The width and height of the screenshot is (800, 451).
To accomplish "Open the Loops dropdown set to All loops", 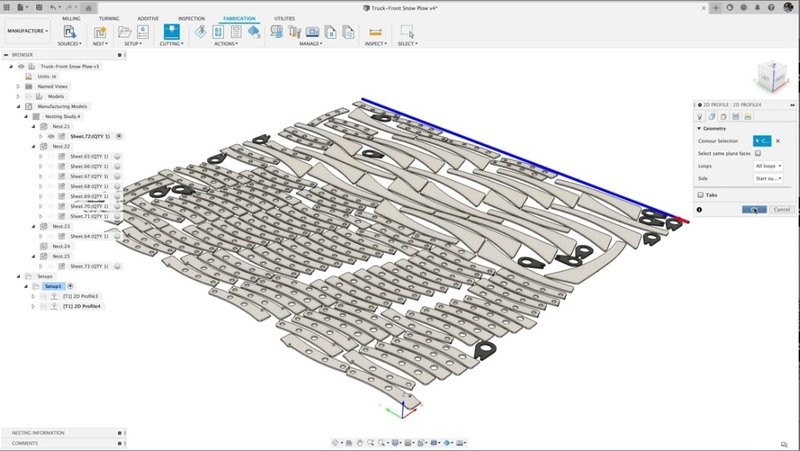I will [768, 165].
